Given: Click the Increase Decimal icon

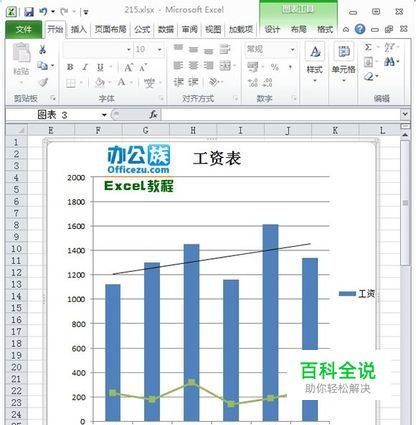Looking at the screenshot, I should [253, 82].
